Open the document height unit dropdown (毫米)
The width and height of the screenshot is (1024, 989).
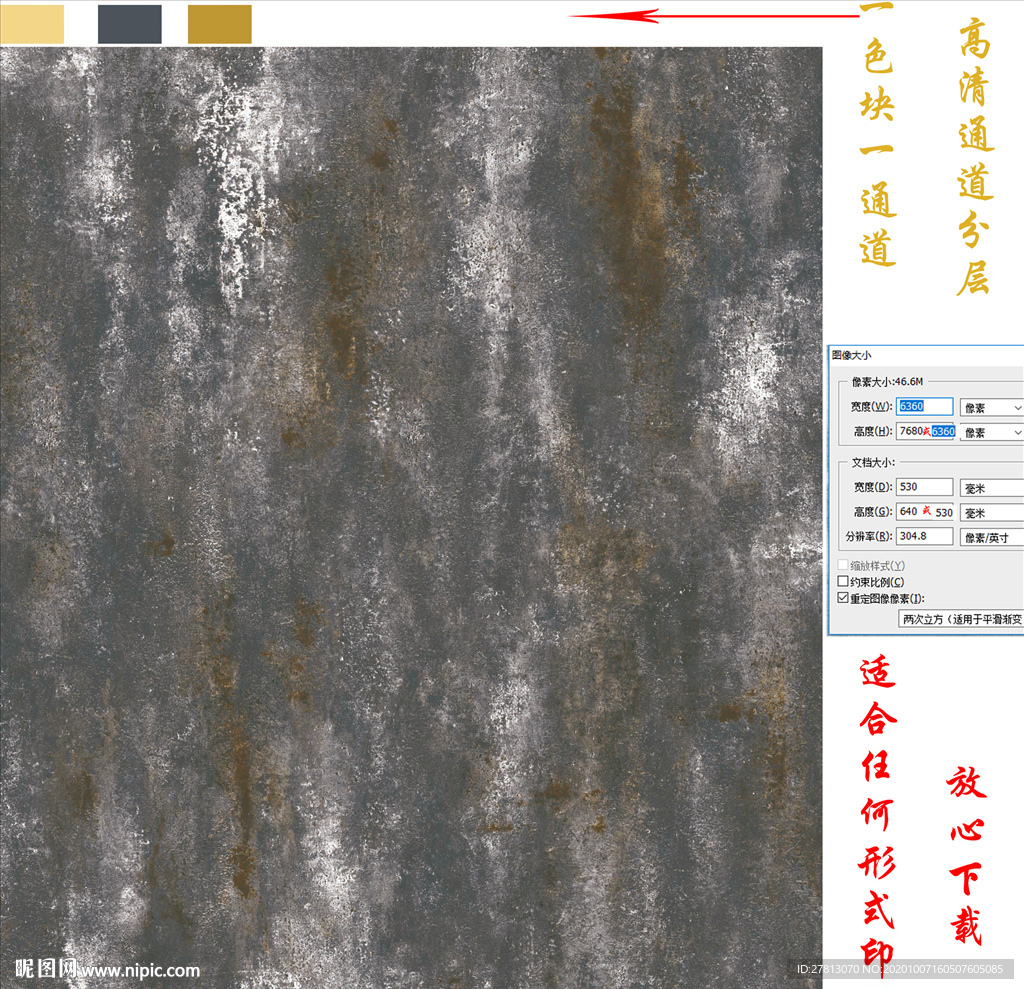tap(991, 513)
